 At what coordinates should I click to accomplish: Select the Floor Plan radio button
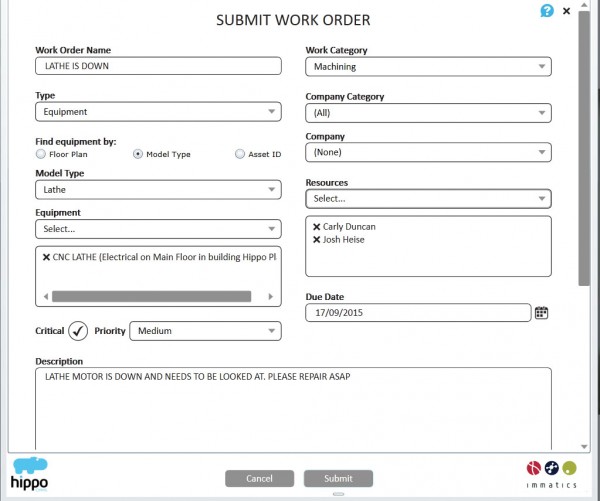(x=40, y=154)
